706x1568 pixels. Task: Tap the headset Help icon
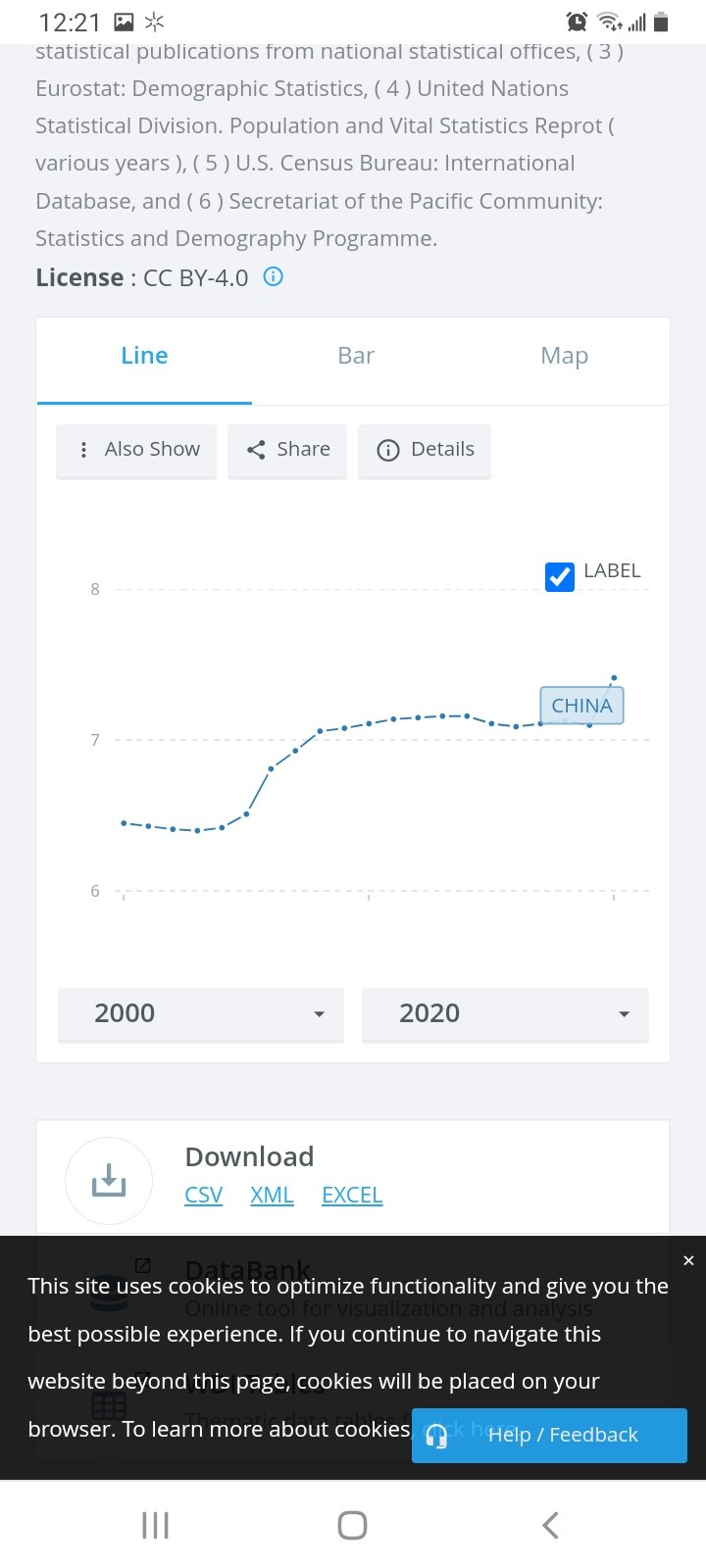[x=437, y=1436]
